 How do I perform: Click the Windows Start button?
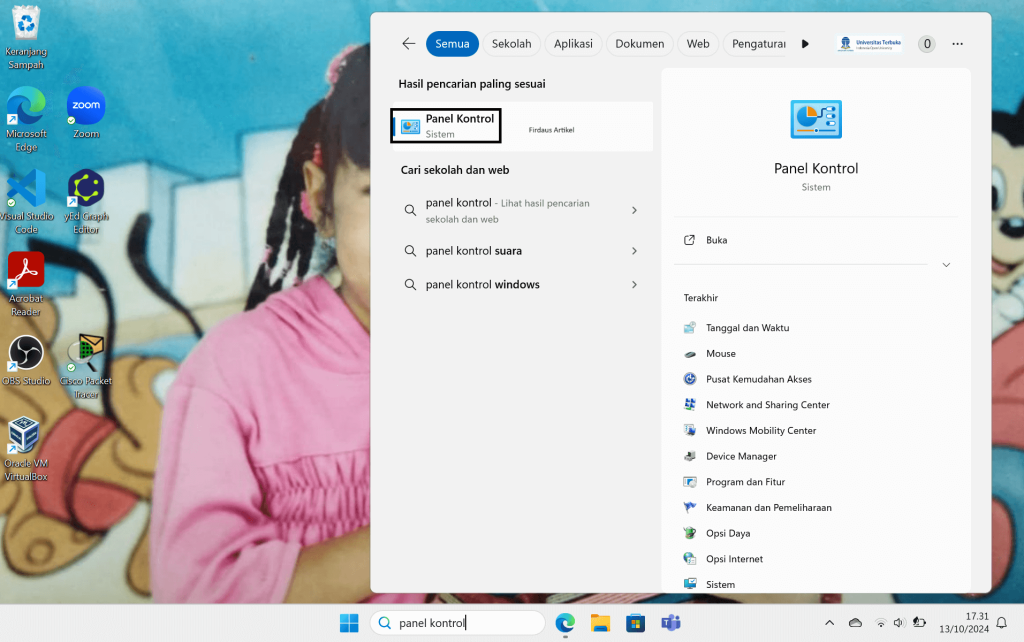coord(349,623)
